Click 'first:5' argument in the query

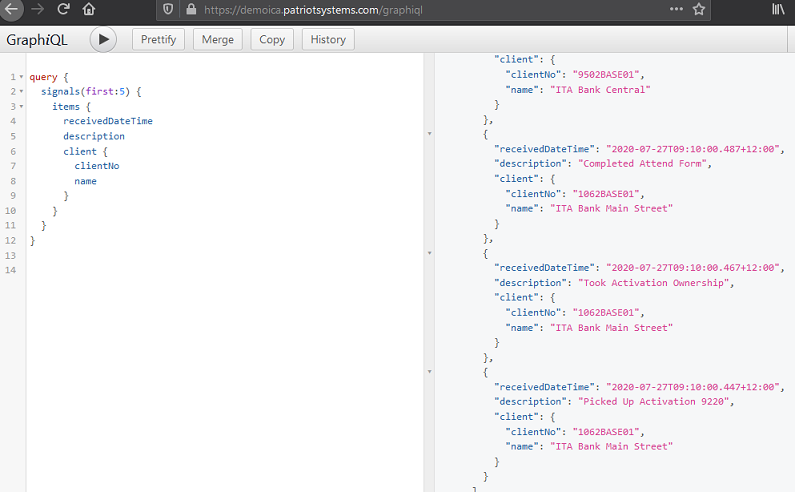pos(105,91)
